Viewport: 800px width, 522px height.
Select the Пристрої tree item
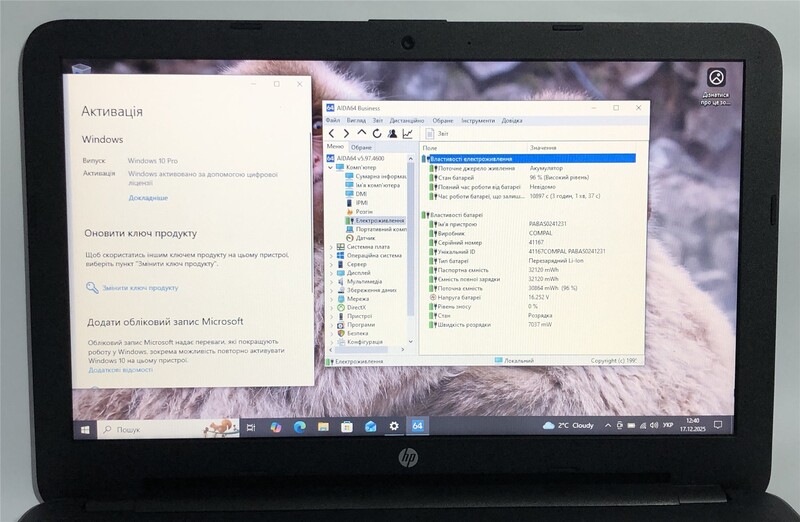pyautogui.click(x=355, y=316)
